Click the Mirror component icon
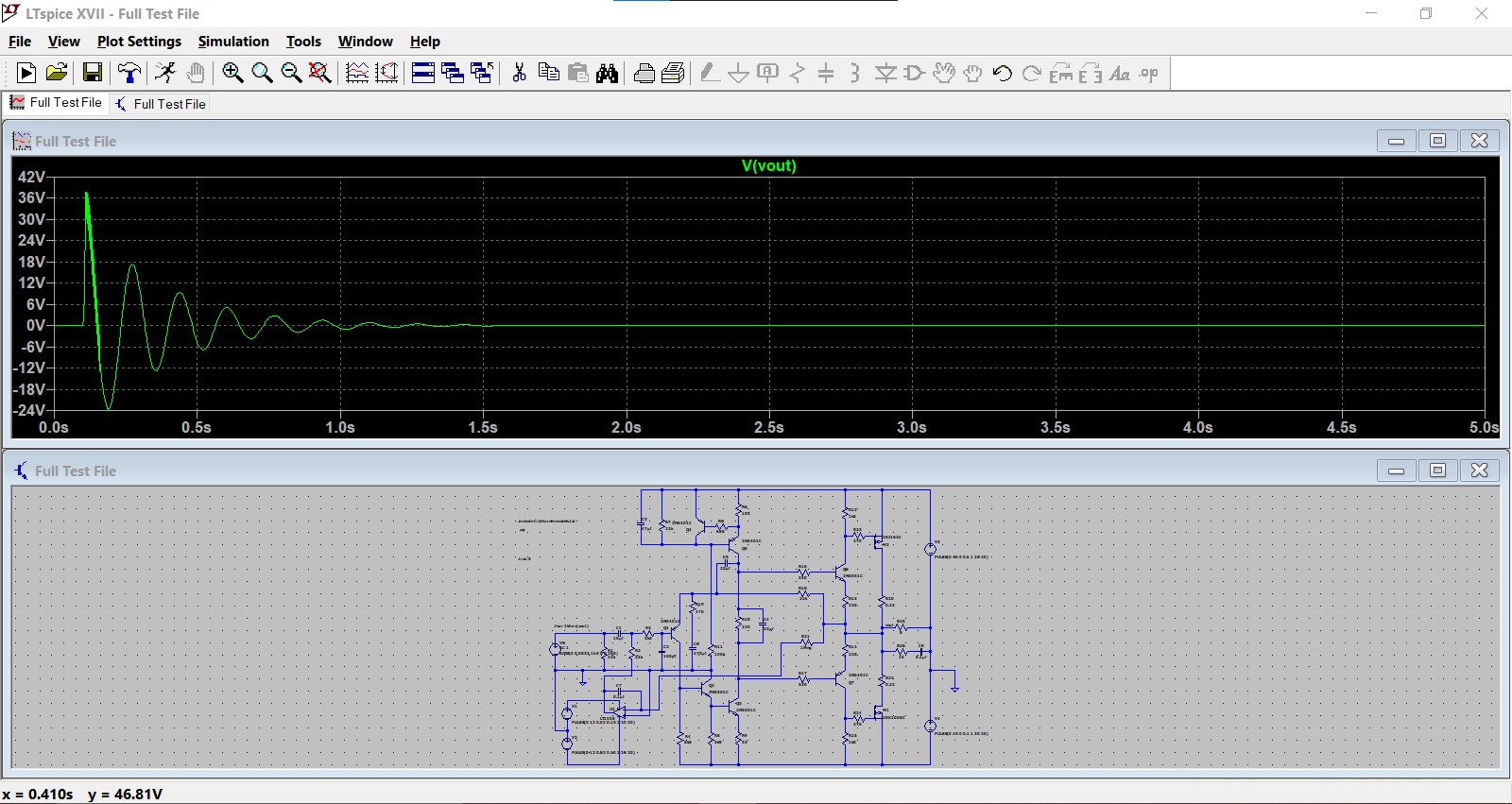The width and height of the screenshot is (1512, 804). pos(1091,73)
